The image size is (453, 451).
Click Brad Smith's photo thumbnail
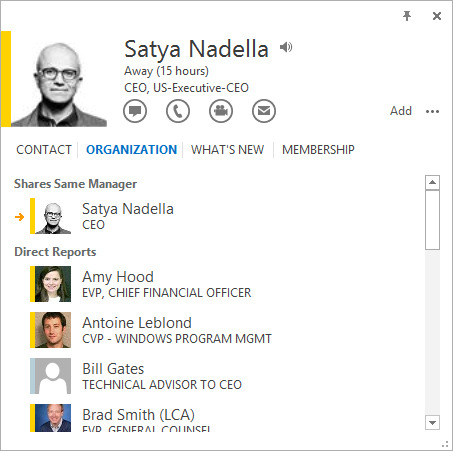coord(53,418)
